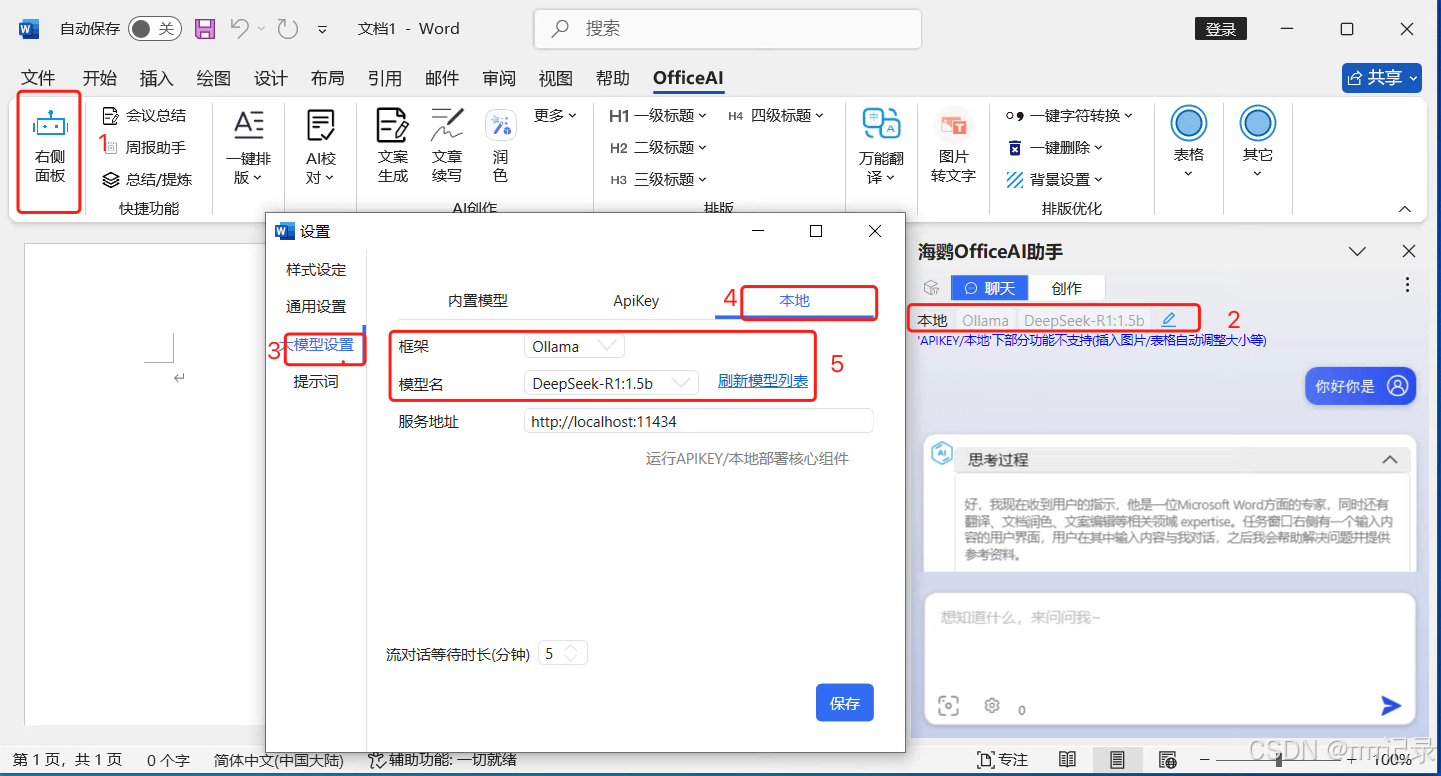Click 登录 sign-in button
Viewport: 1441px width, 776px height.
[1221, 29]
